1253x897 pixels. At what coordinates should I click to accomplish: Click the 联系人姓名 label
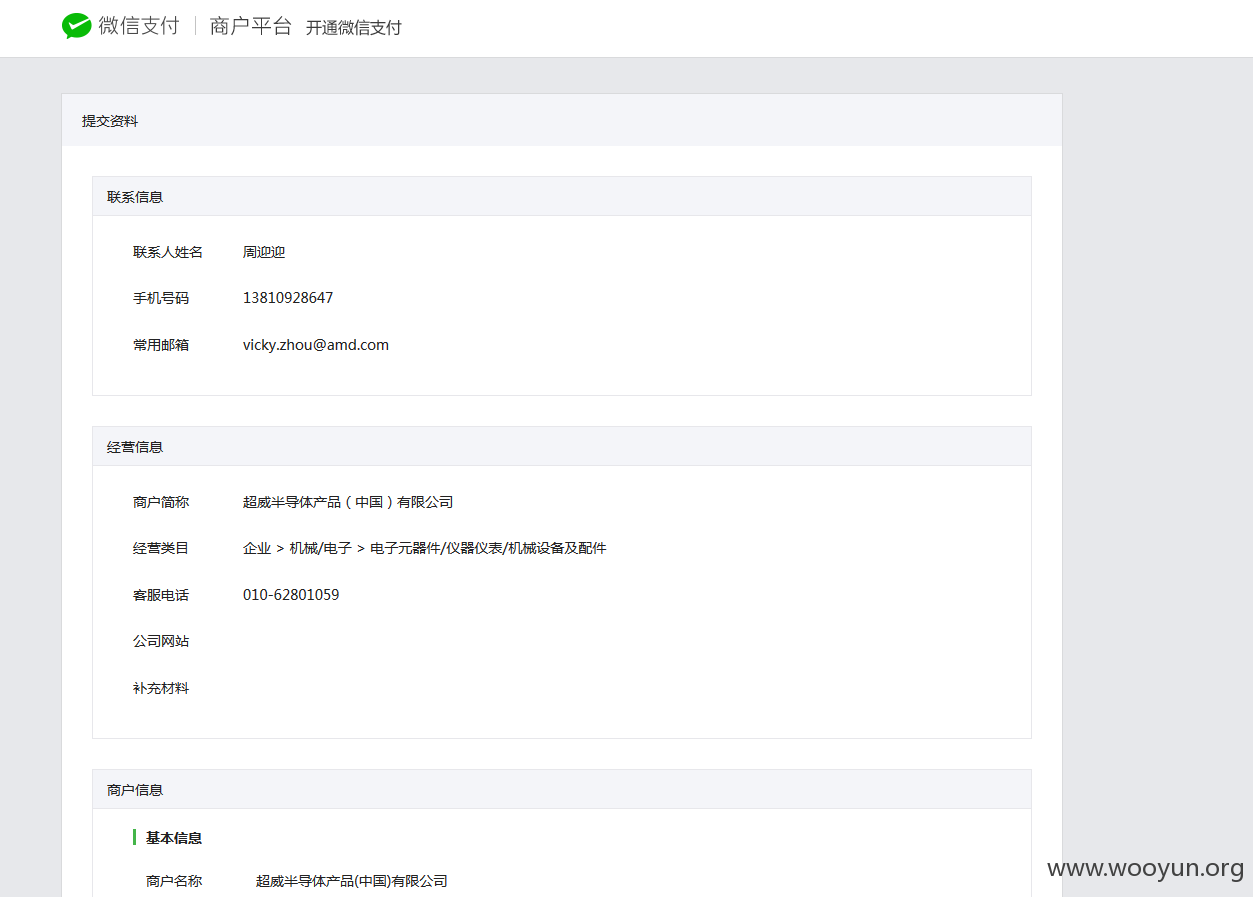[168, 252]
